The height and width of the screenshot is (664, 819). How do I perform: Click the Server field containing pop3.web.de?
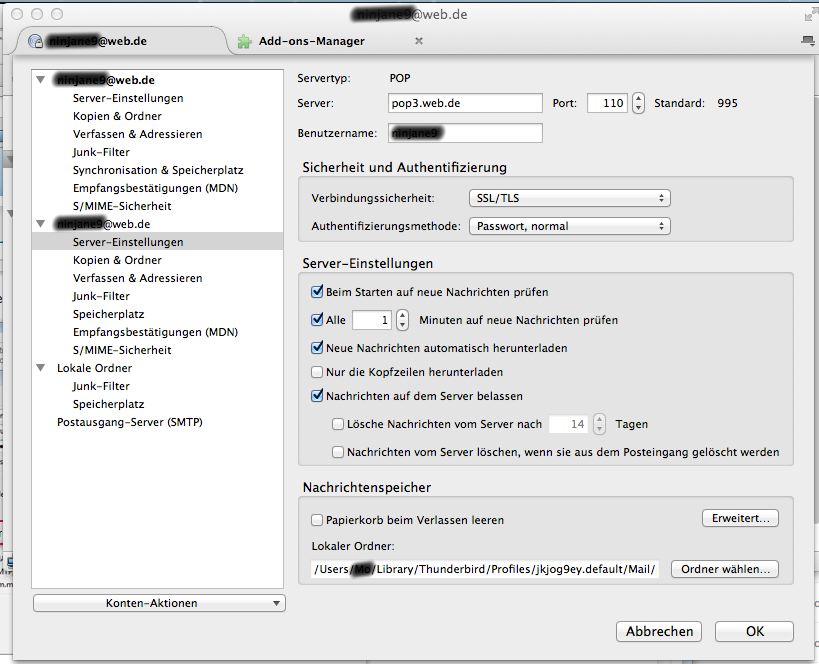[465, 103]
